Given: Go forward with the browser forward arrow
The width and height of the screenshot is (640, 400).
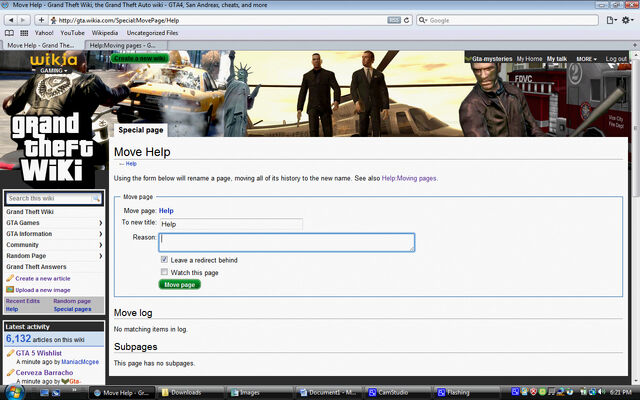Looking at the screenshot, I should tap(23, 20).
